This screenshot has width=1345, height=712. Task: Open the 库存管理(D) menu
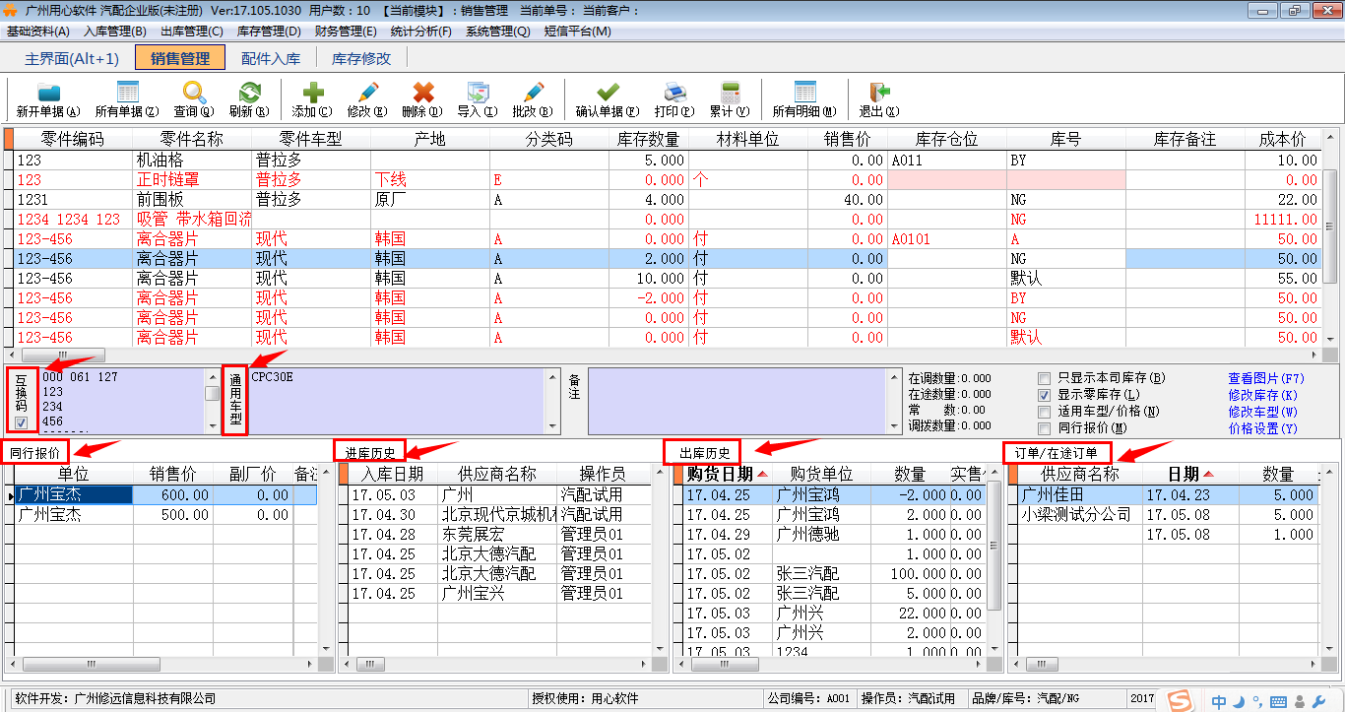point(268,31)
